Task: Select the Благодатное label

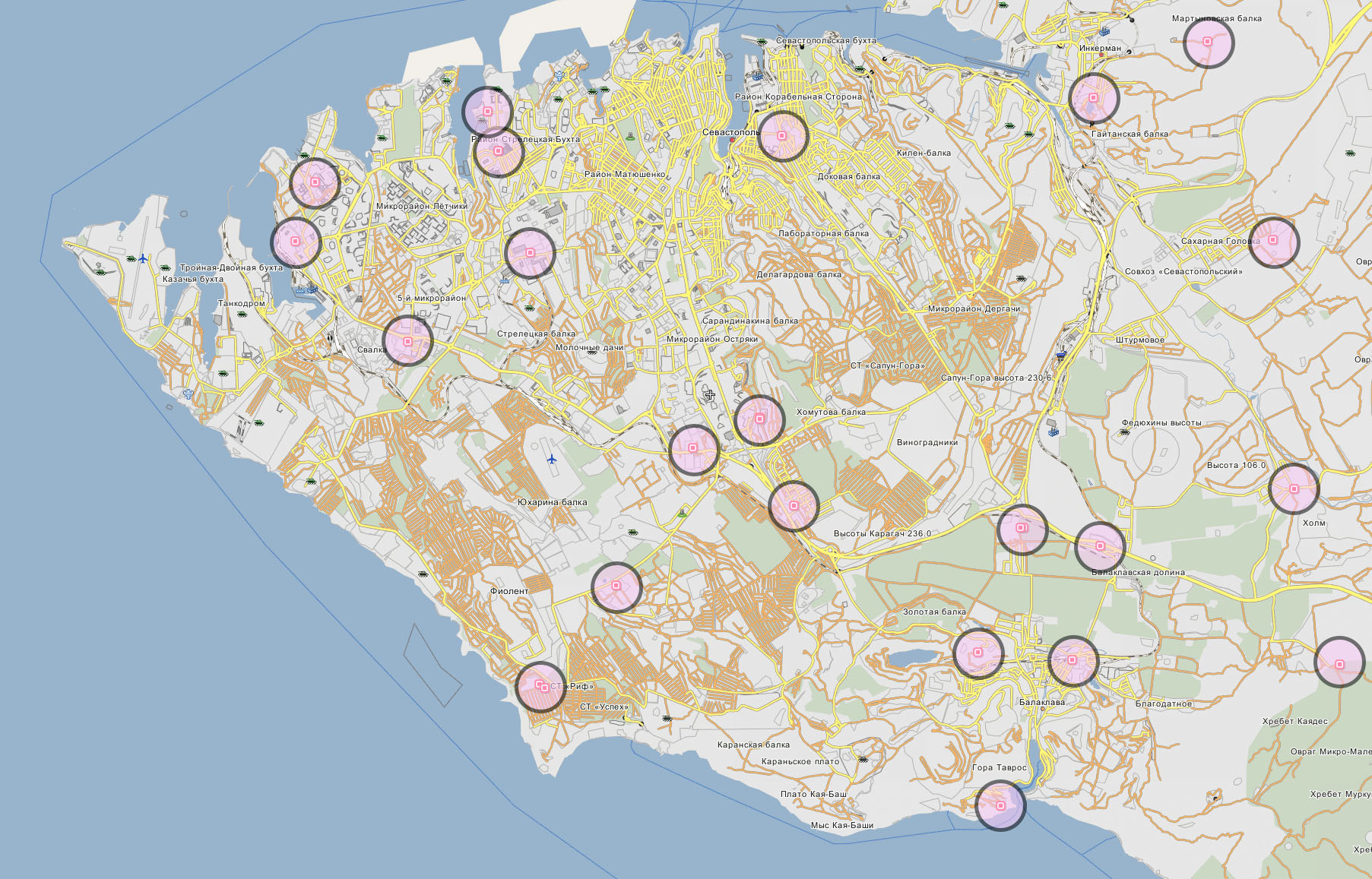Action: [1164, 704]
